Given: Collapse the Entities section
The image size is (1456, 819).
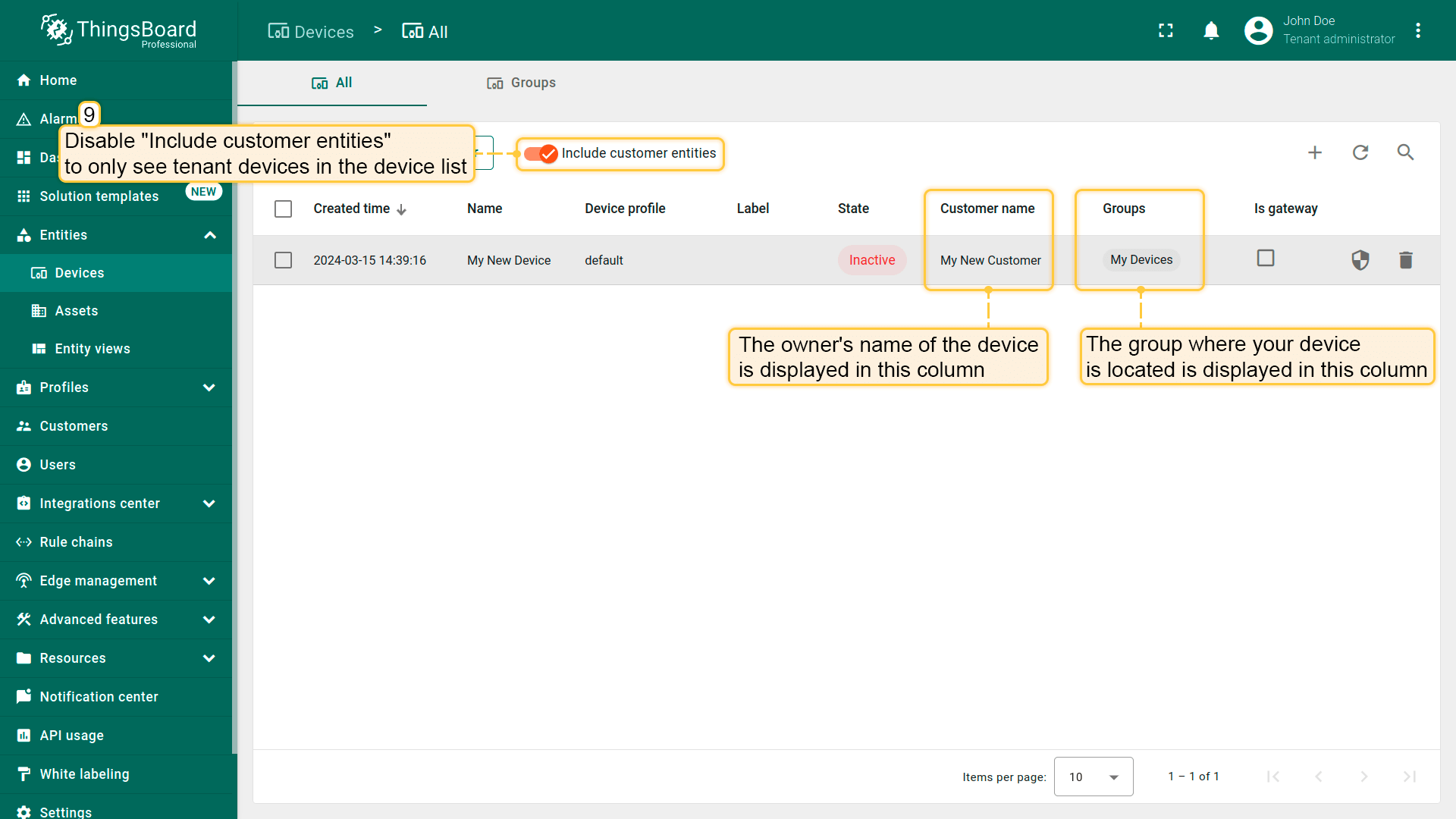Looking at the screenshot, I should [210, 235].
